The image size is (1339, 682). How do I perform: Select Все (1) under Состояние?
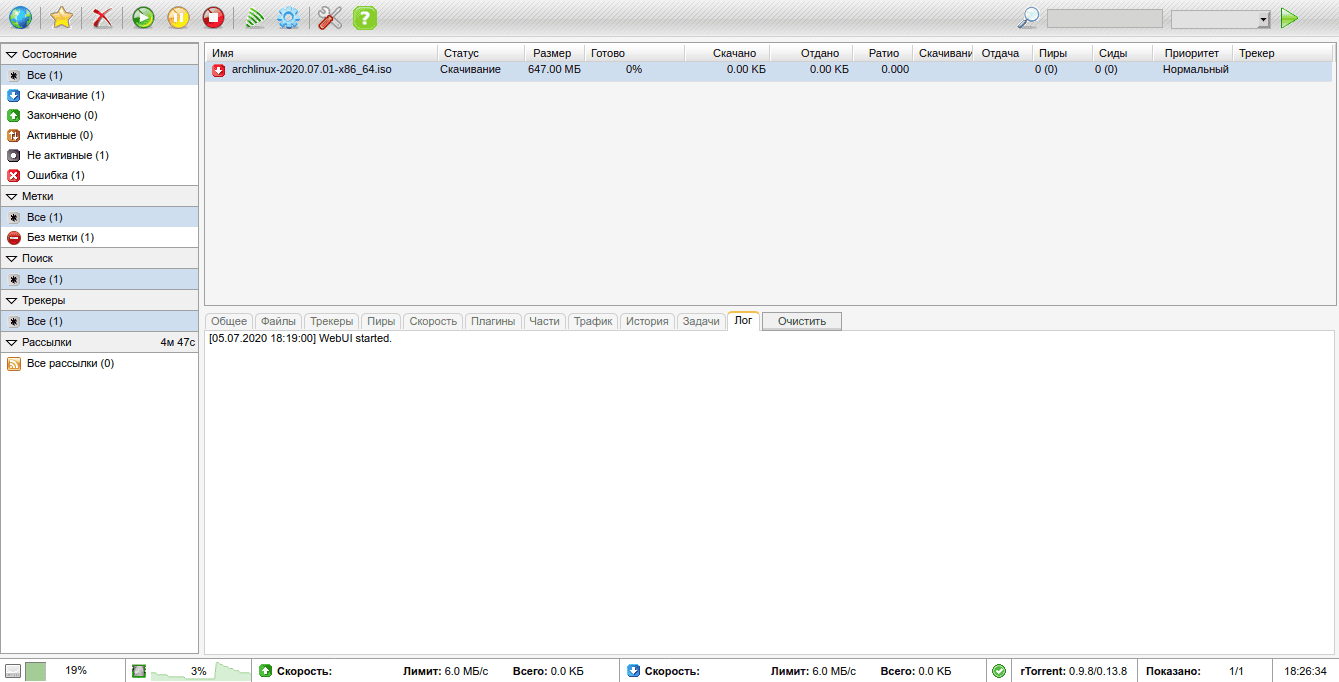point(99,75)
